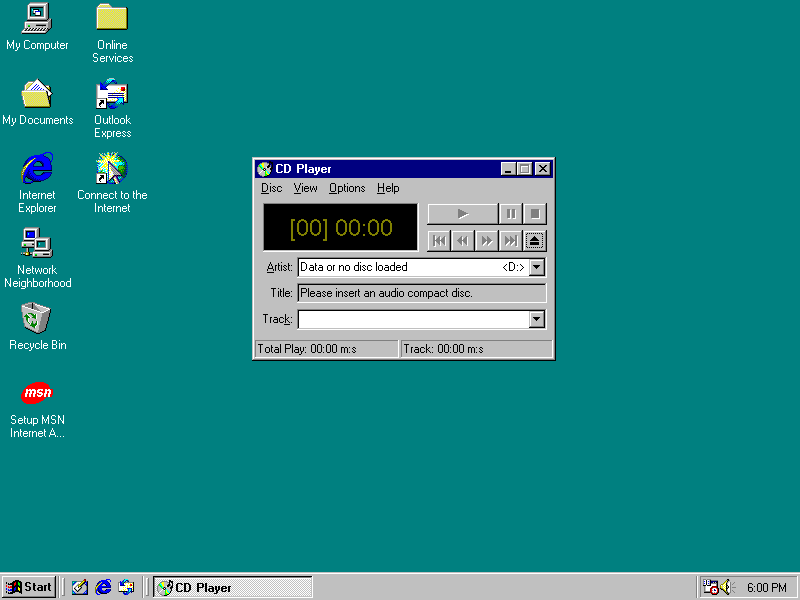The image size is (800, 600).
Task: Click the volume speaker tray icon
Action: pyautogui.click(x=727, y=587)
